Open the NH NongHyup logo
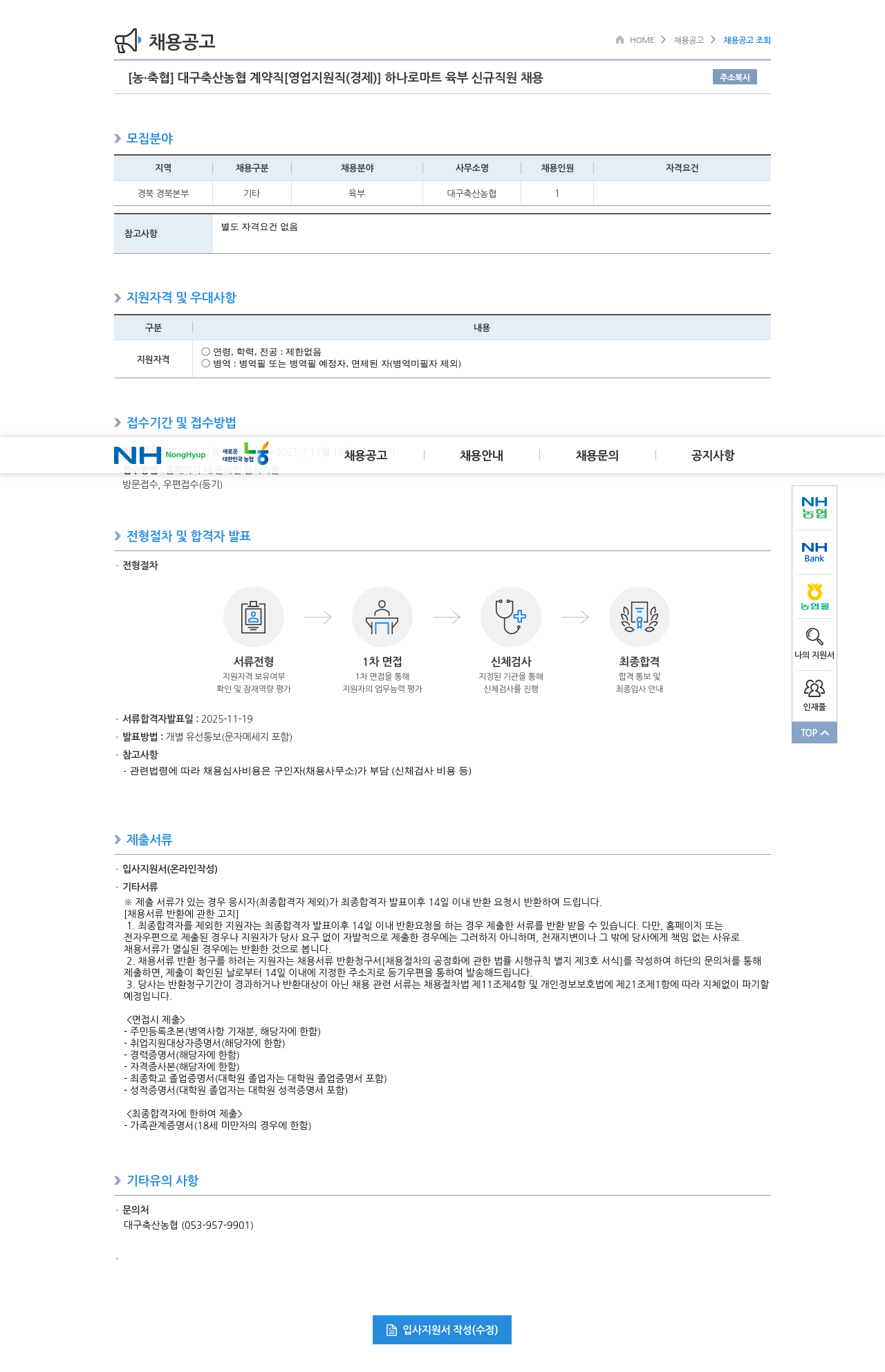 pyautogui.click(x=160, y=455)
